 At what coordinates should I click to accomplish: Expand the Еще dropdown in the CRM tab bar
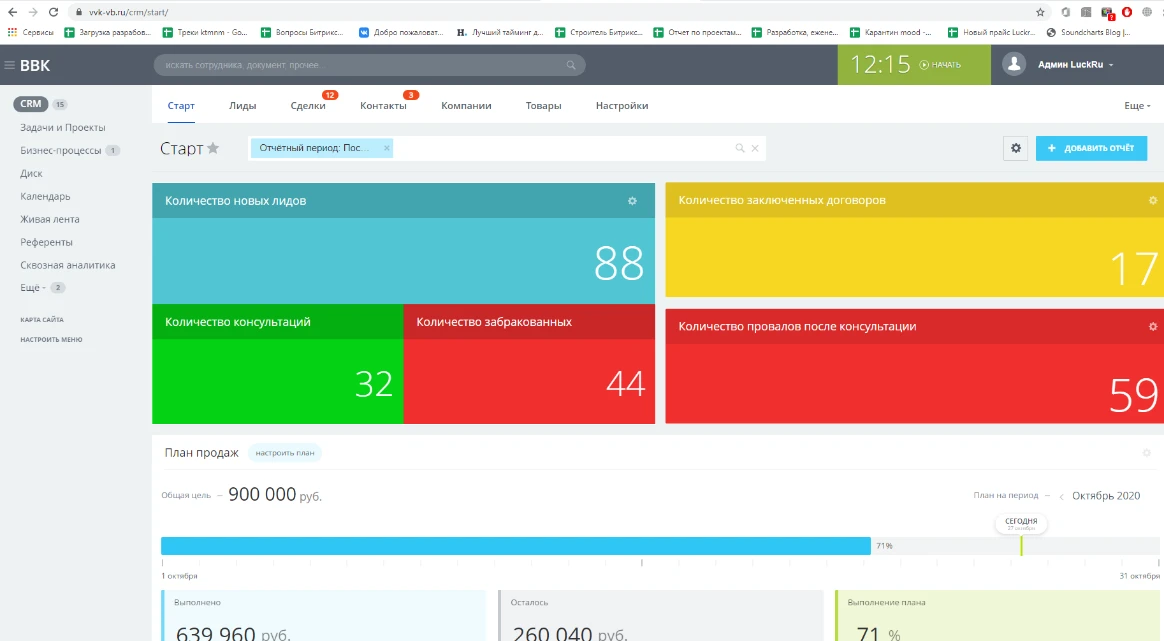point(1137,106)
